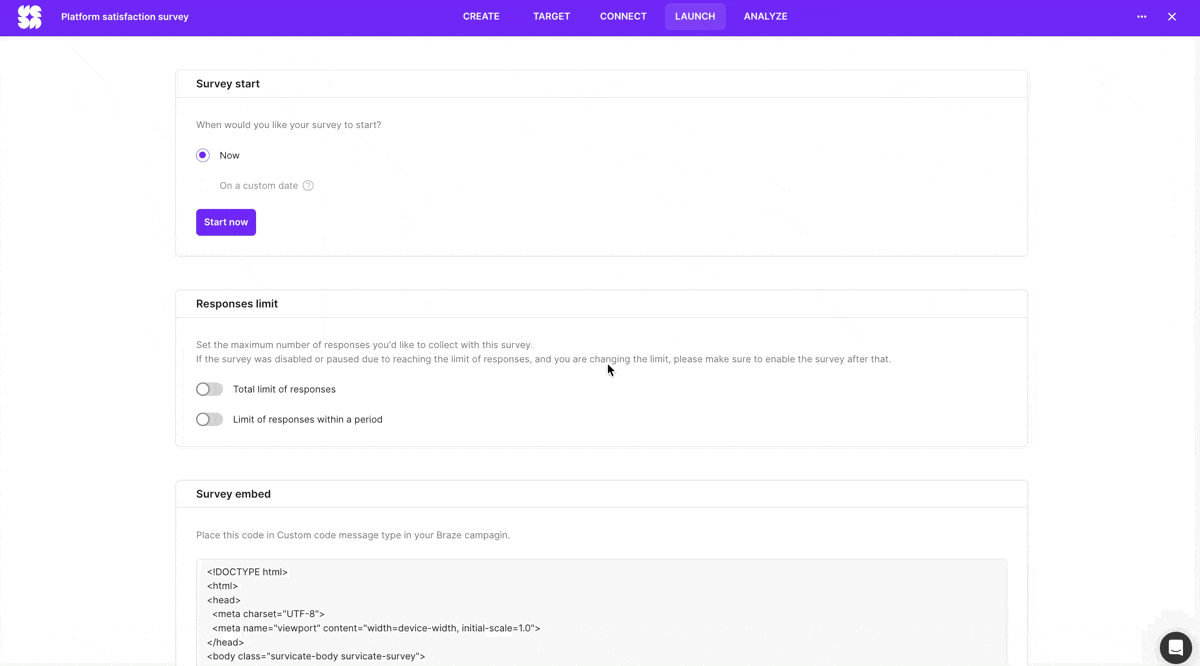Click the 'Responses limit' section header
The width and height of the screenshot is (1200, 666).
pos(237,303)
